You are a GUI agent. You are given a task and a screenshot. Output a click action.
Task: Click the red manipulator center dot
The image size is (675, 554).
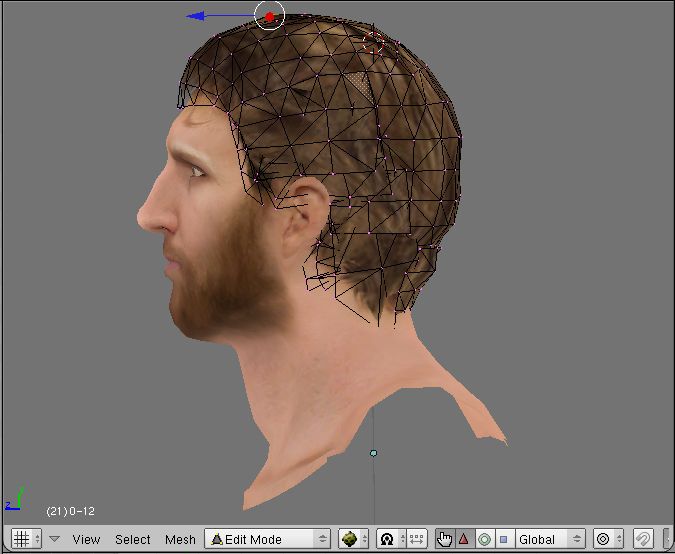(269, 16)
